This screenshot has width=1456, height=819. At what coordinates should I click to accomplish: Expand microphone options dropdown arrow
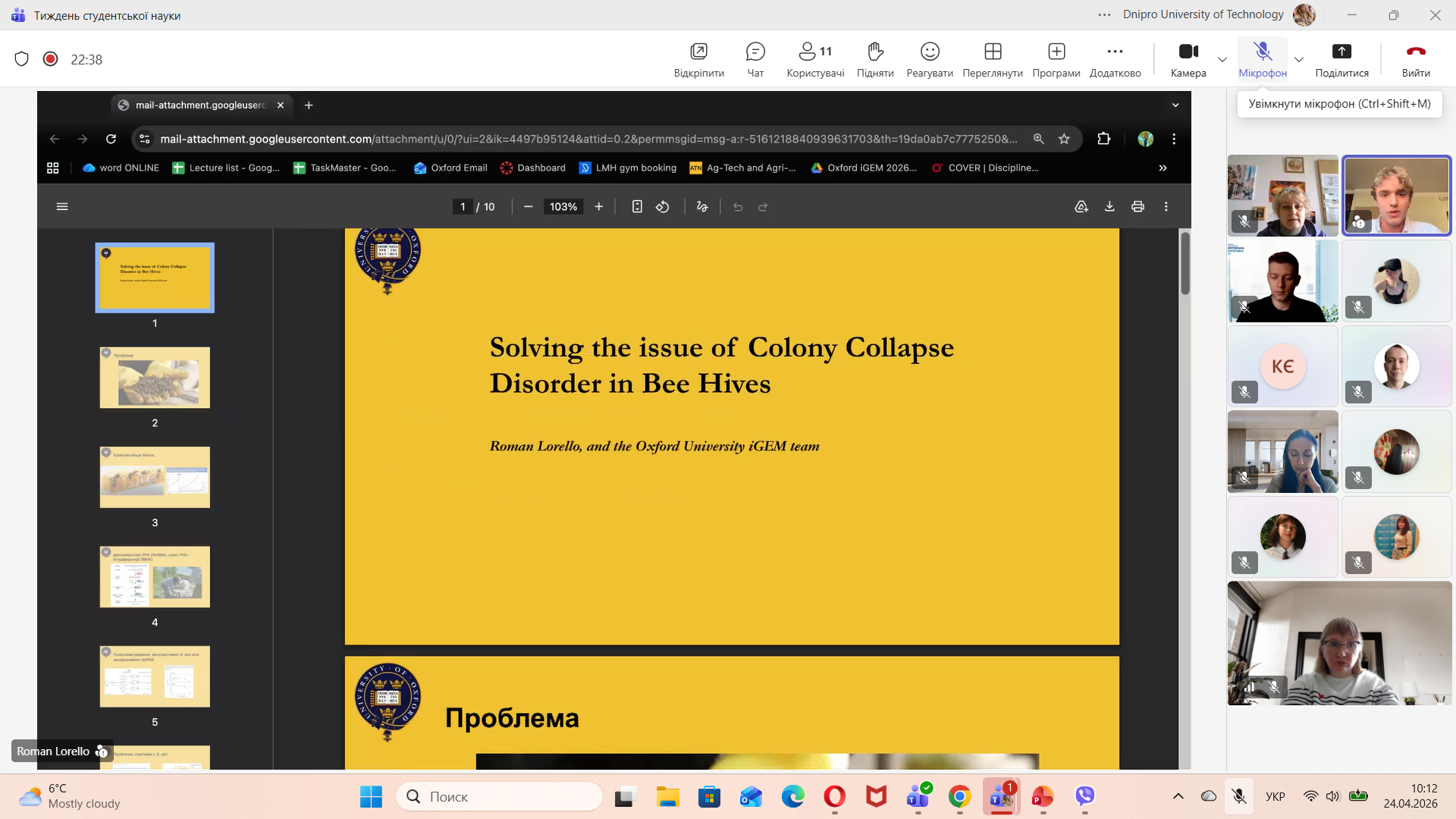[x=1299, y=60]
